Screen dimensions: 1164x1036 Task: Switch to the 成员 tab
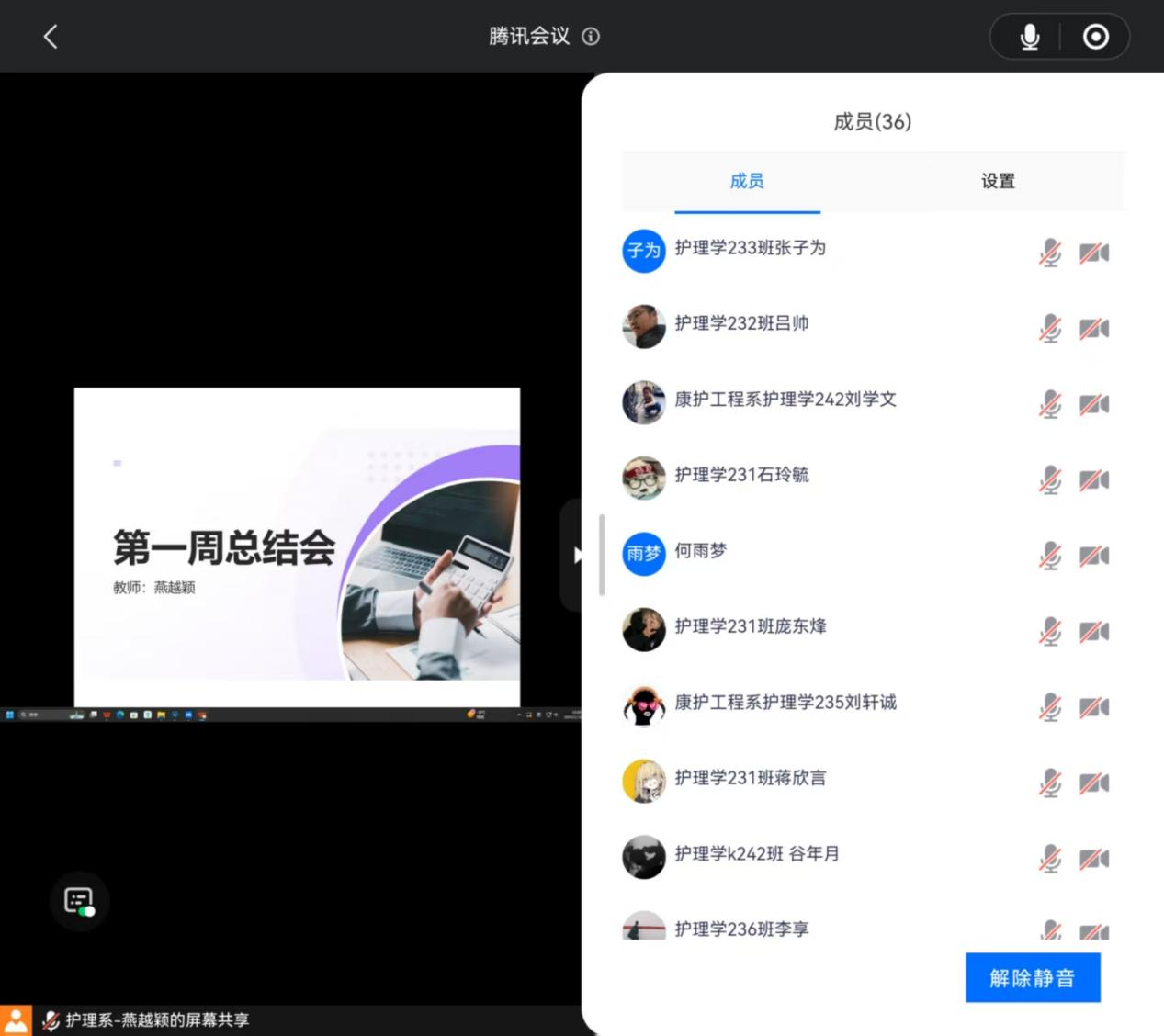pyautogui.click(x=746, y=181)
